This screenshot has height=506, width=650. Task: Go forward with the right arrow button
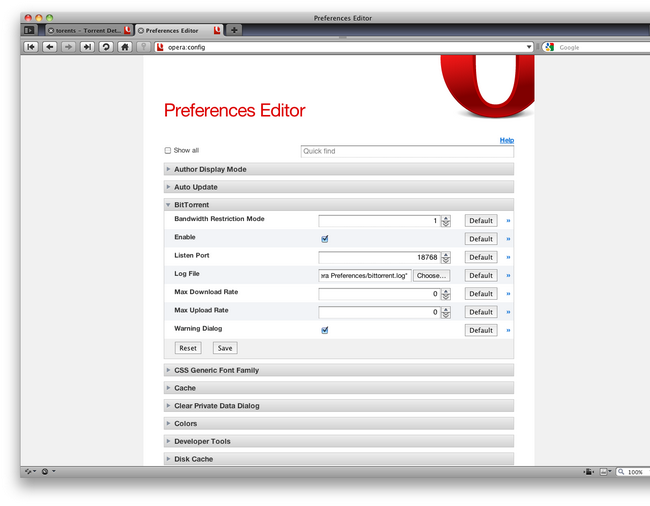point(68,47)
